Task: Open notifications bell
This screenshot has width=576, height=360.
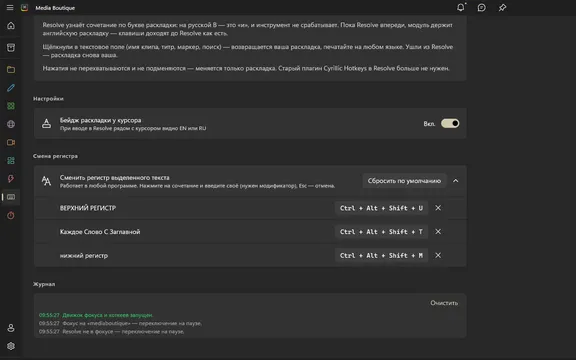Action: click(x=461, y=7)
